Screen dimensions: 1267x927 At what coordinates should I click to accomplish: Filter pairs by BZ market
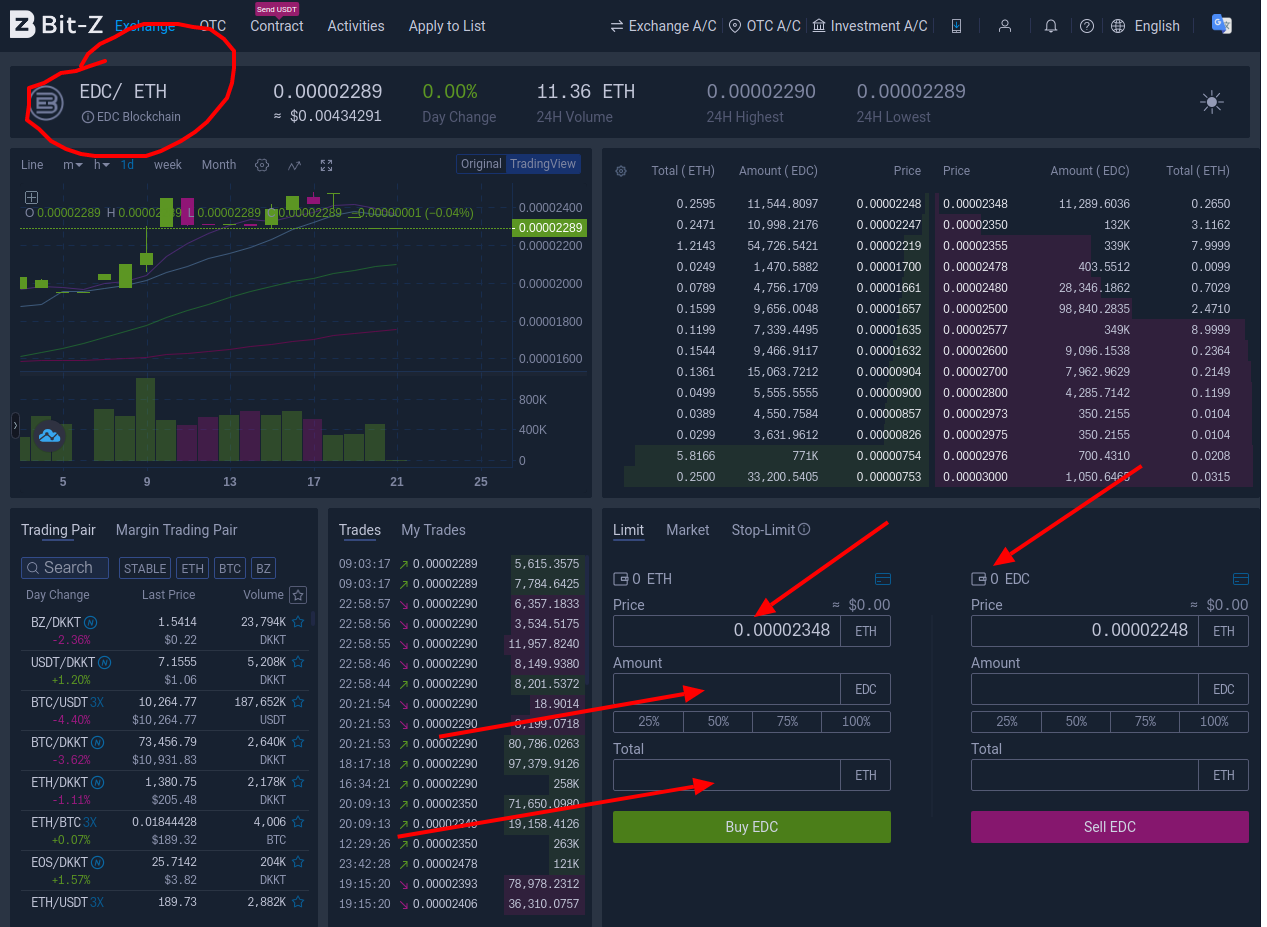click(x=263, y=568)
